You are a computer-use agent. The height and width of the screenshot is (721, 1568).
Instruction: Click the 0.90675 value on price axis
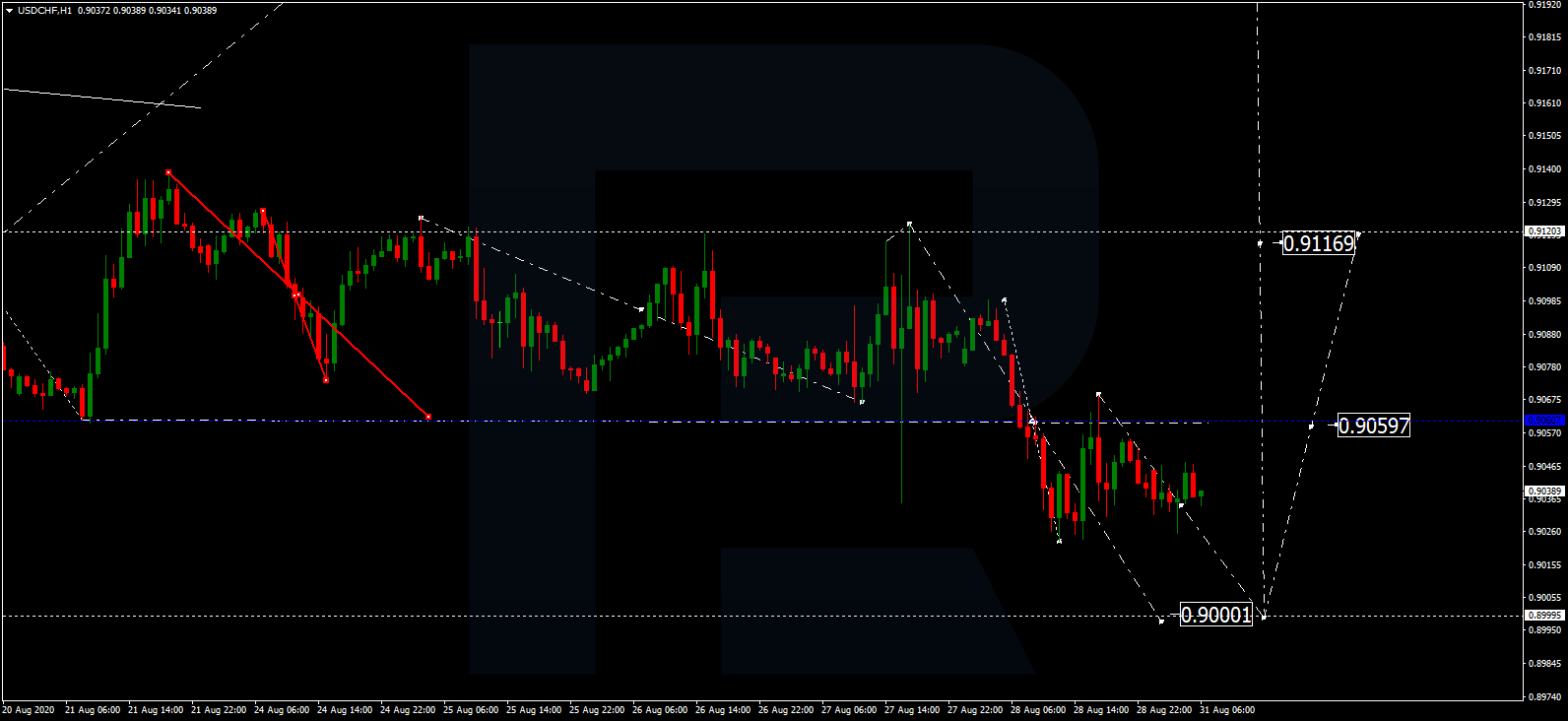tap(1544, 400)
